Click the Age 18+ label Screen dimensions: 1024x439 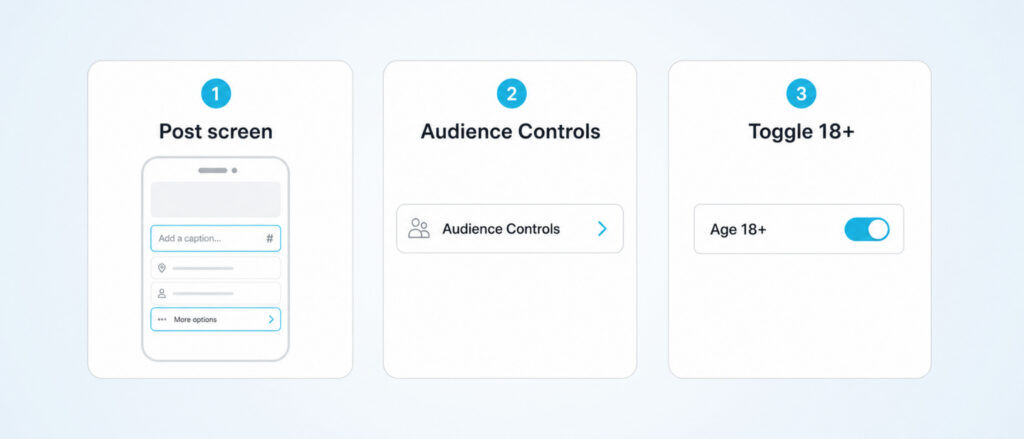[x=738, y=229]
